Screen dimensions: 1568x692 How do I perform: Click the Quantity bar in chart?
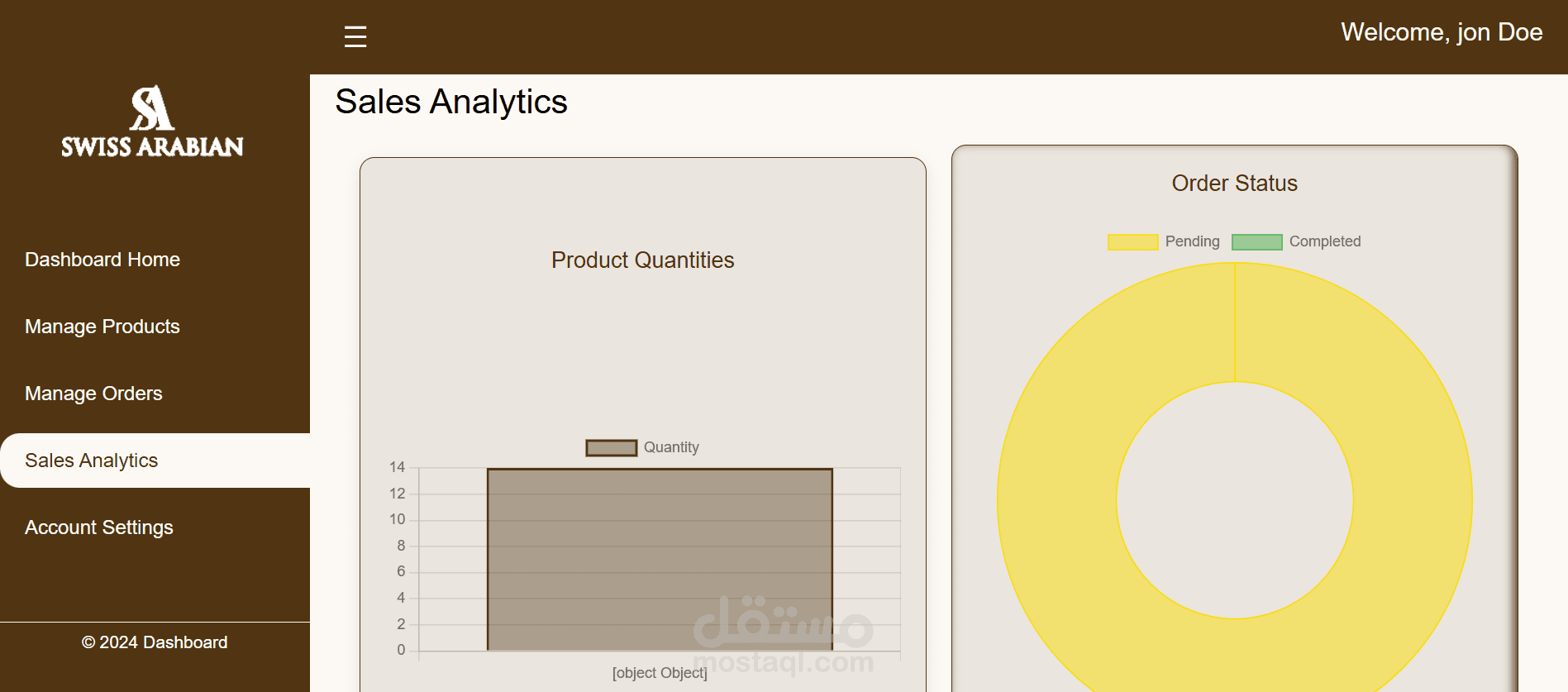(x=660, y=559)
